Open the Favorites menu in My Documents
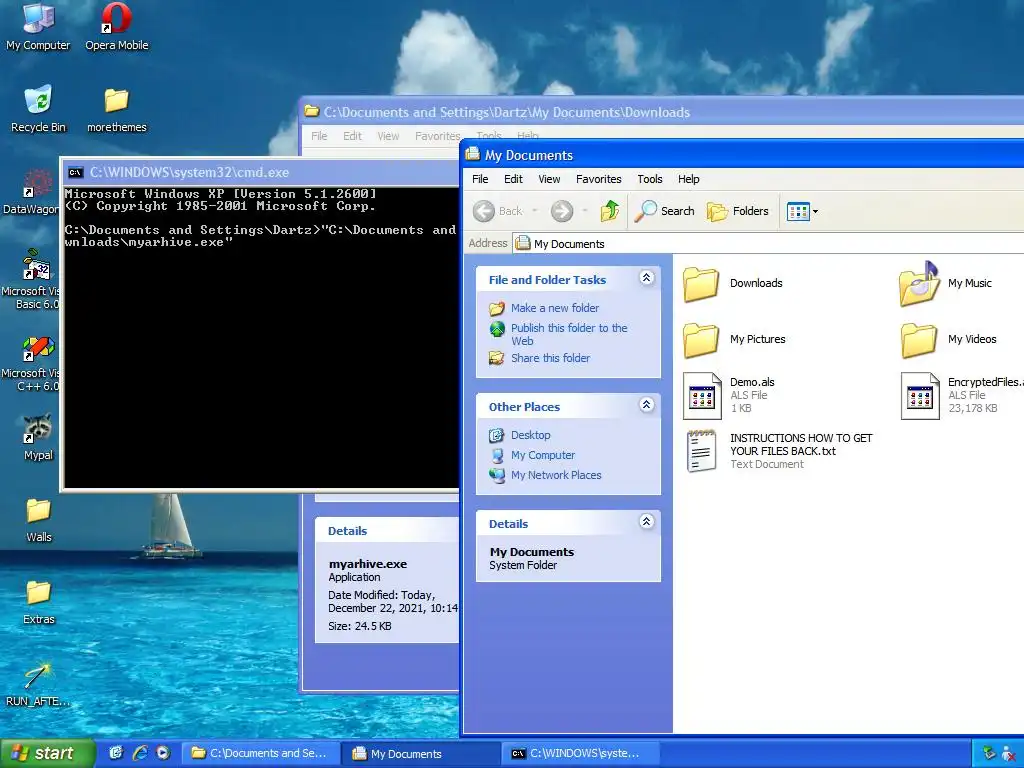The image size is (1024, 768). (x=599, y=179)
